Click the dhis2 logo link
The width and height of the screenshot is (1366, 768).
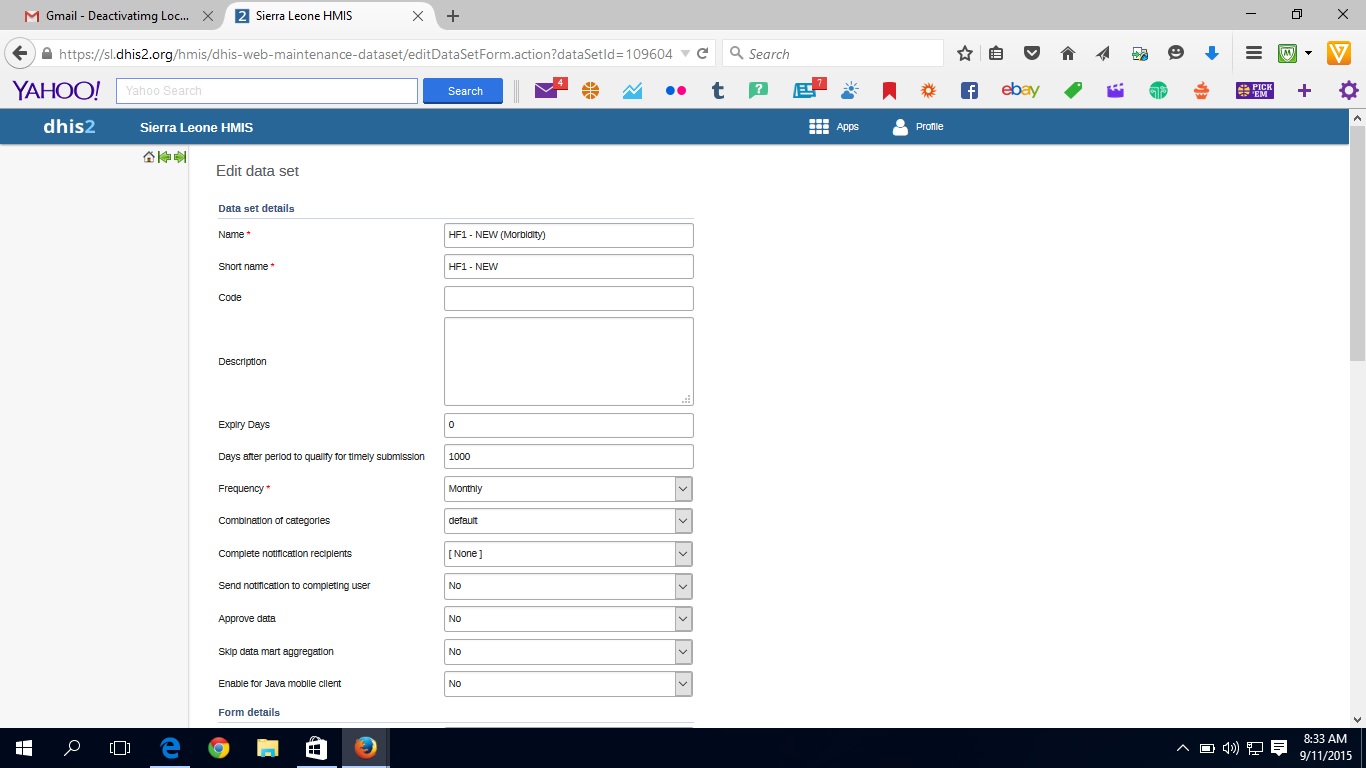tap(69, 127)
